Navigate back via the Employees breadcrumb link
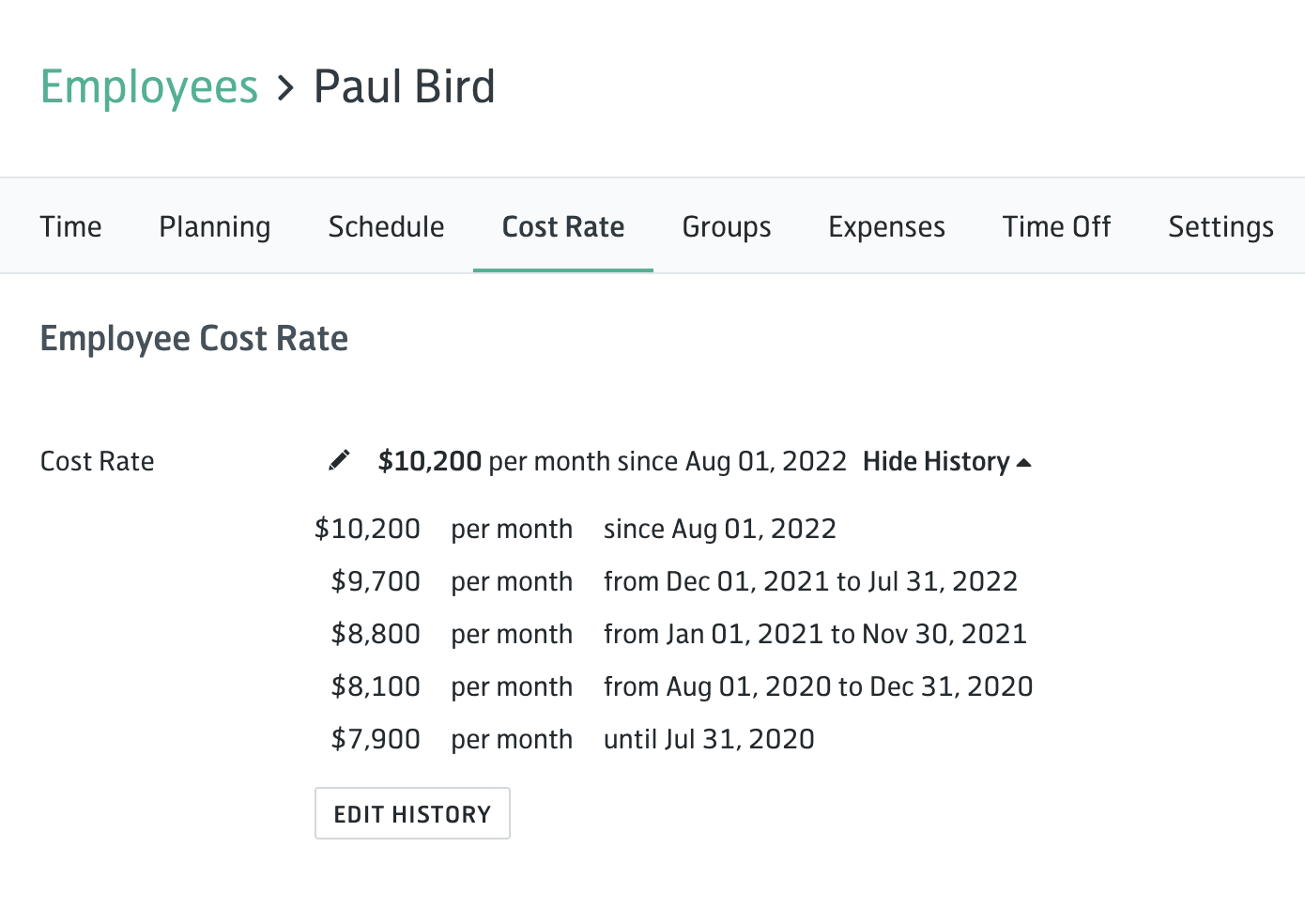The image size is (1305, 924). click(149, 86)
